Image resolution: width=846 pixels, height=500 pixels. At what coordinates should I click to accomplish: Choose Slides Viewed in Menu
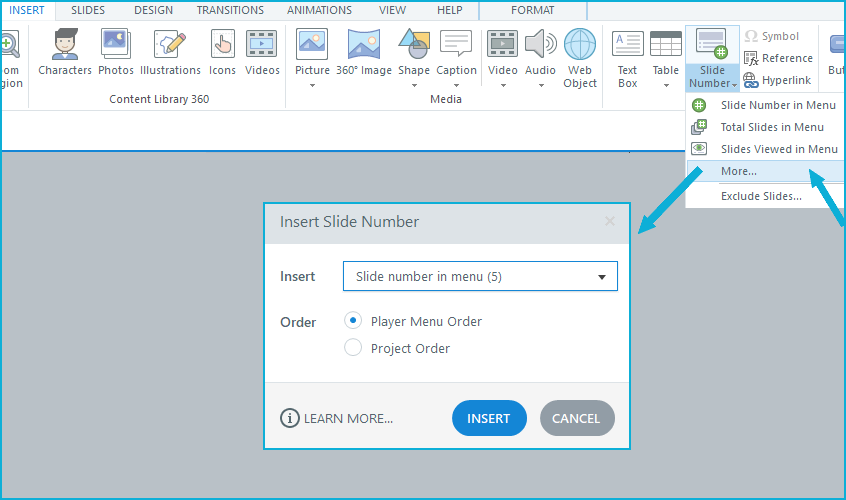pos(765,149)
